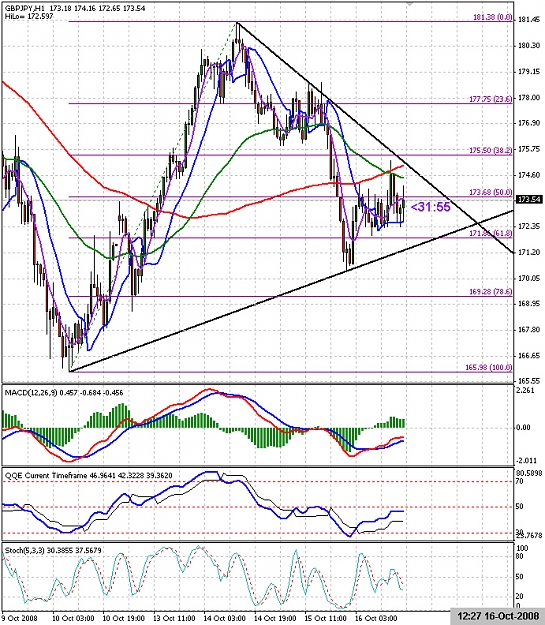Screen dimensions: 545x625
Task: Click the 168.95 price axis value
Action: tap(529, 304)
